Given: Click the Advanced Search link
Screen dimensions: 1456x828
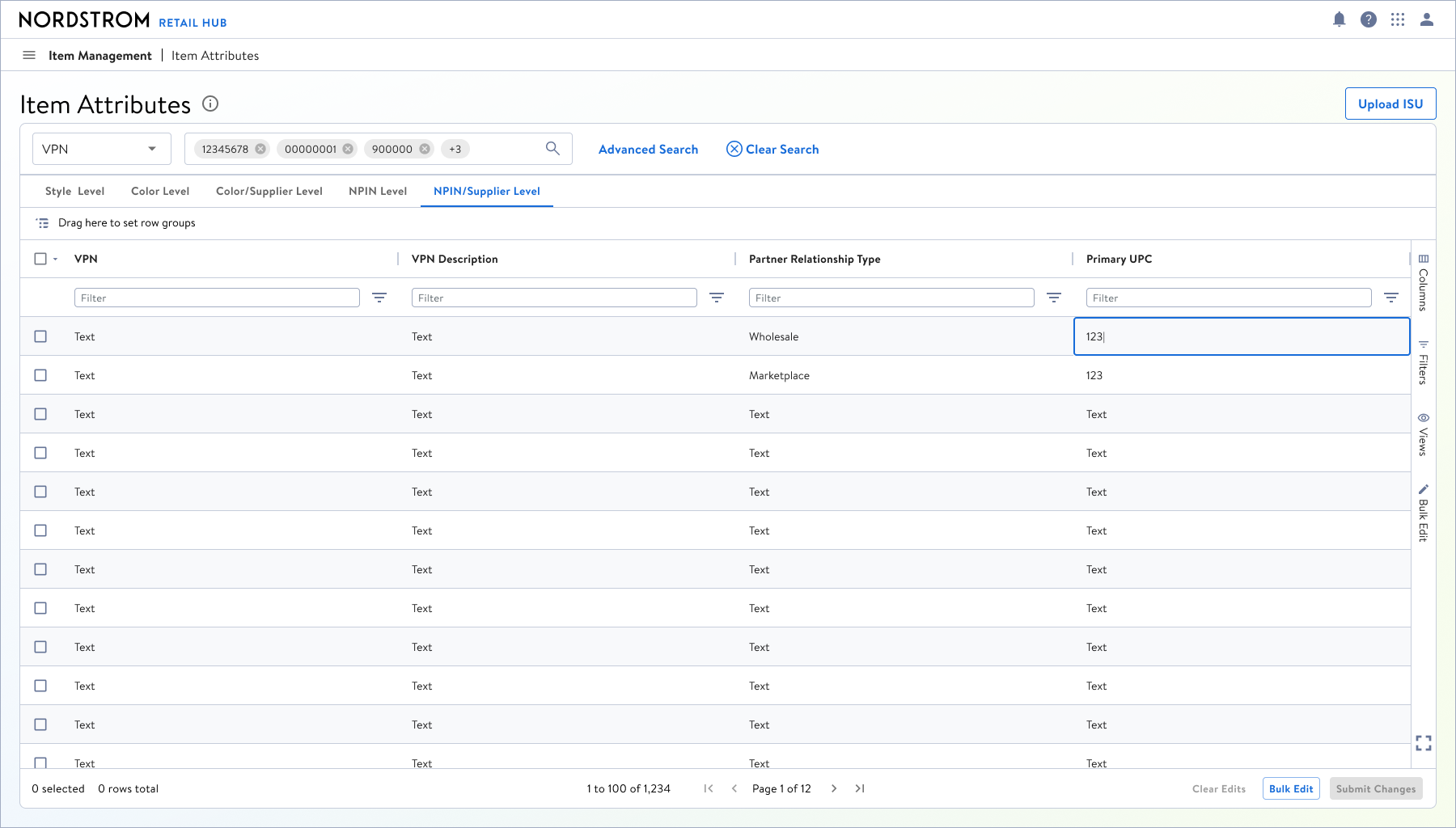Looking at the screenshot, I should (648, 149).
